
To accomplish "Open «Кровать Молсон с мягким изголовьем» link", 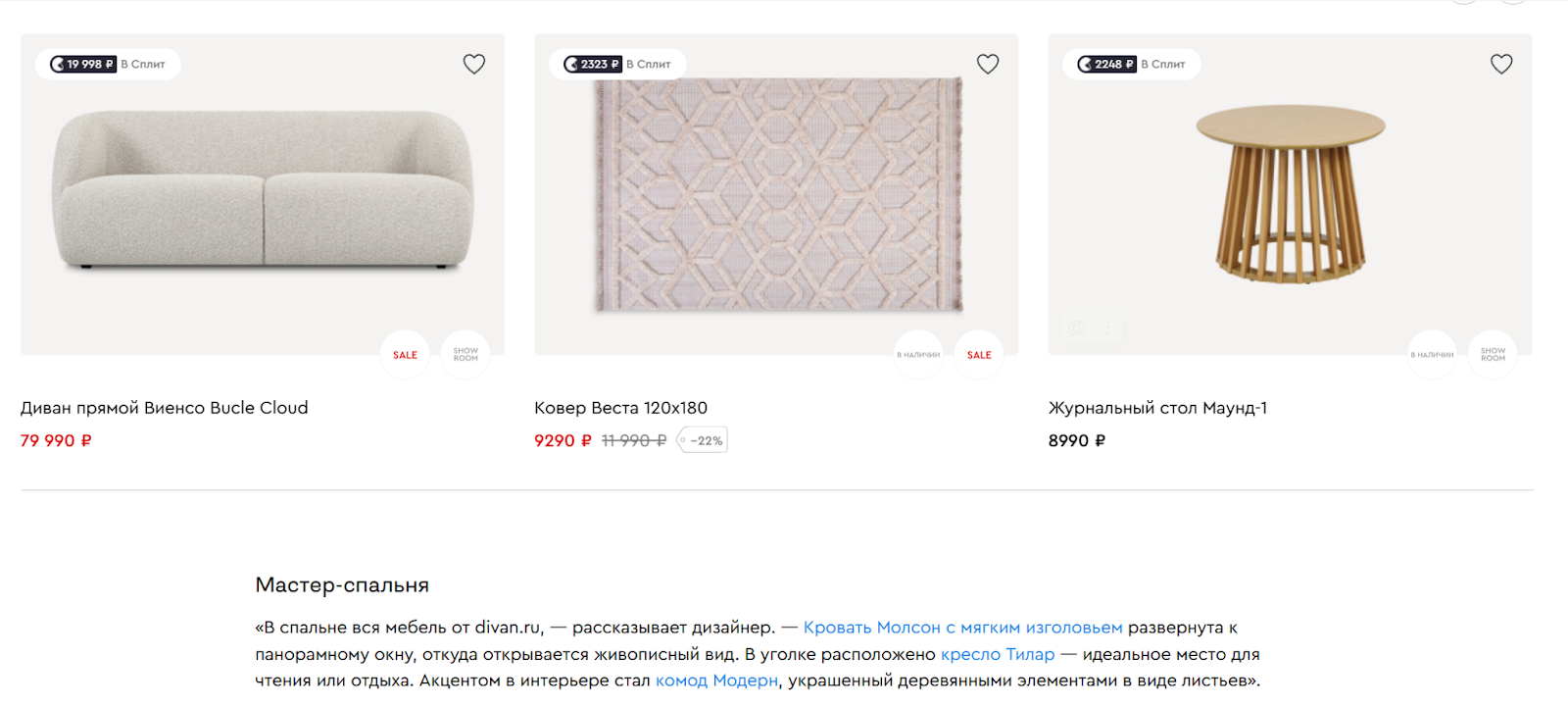I will click(962, 628).
